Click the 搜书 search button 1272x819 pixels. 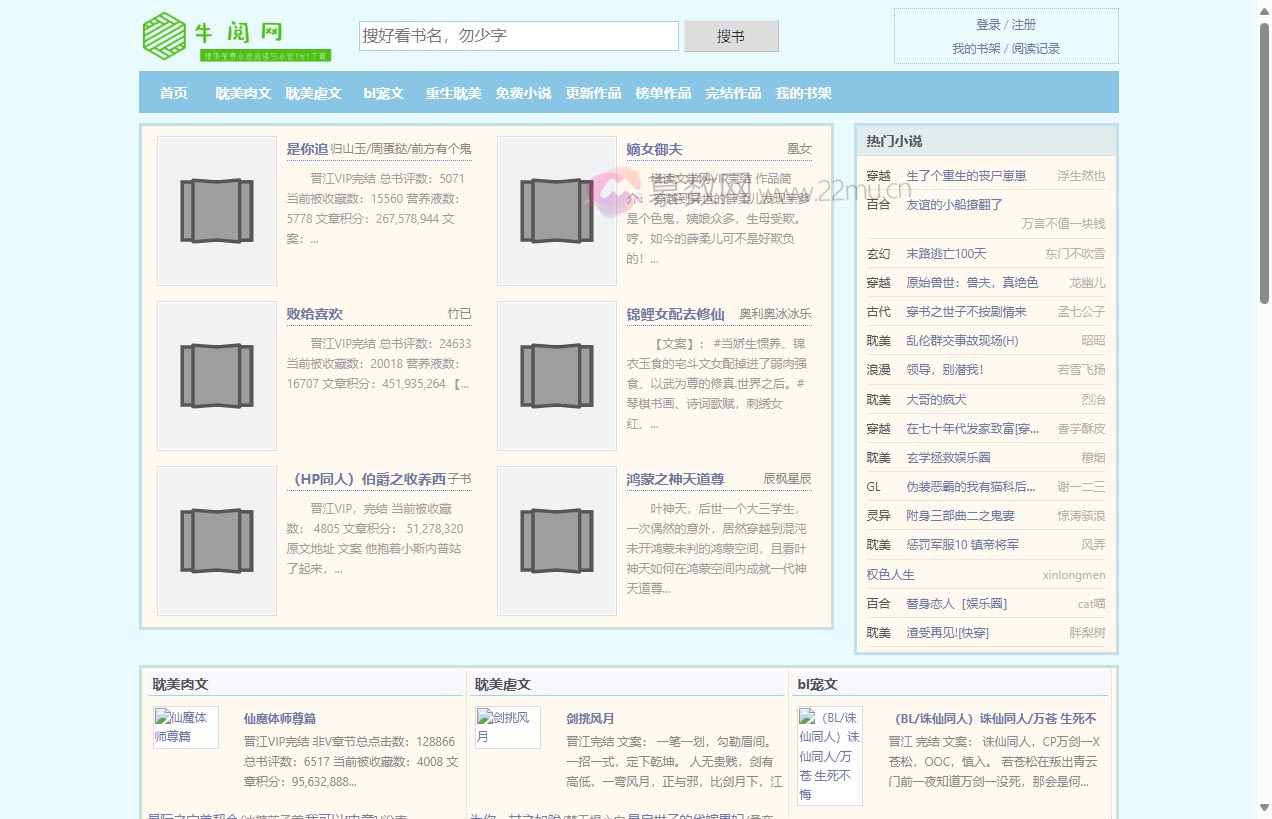click(x=731, y=36)
